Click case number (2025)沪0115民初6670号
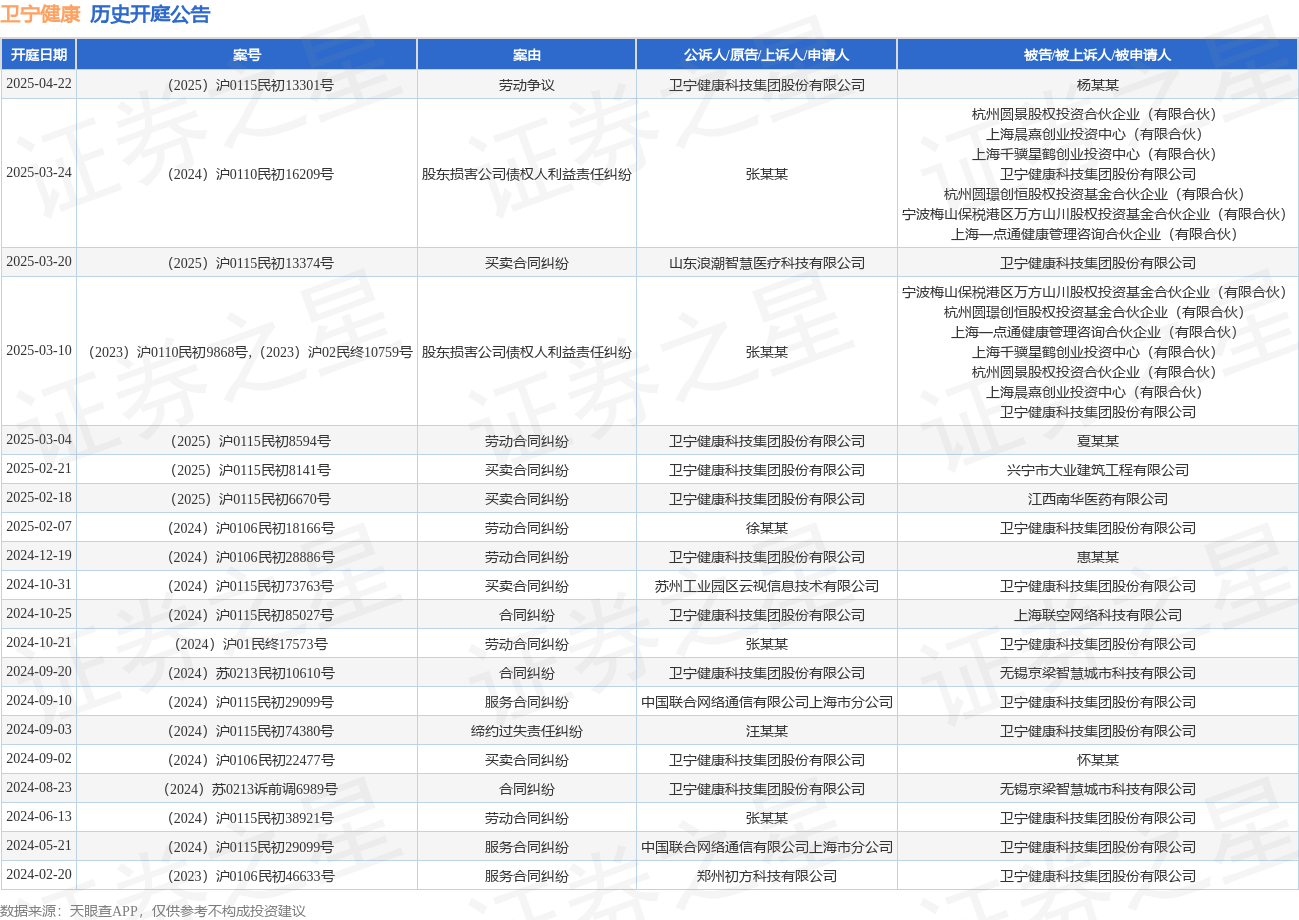This screenshot has height=920, width=1299. 247,499
